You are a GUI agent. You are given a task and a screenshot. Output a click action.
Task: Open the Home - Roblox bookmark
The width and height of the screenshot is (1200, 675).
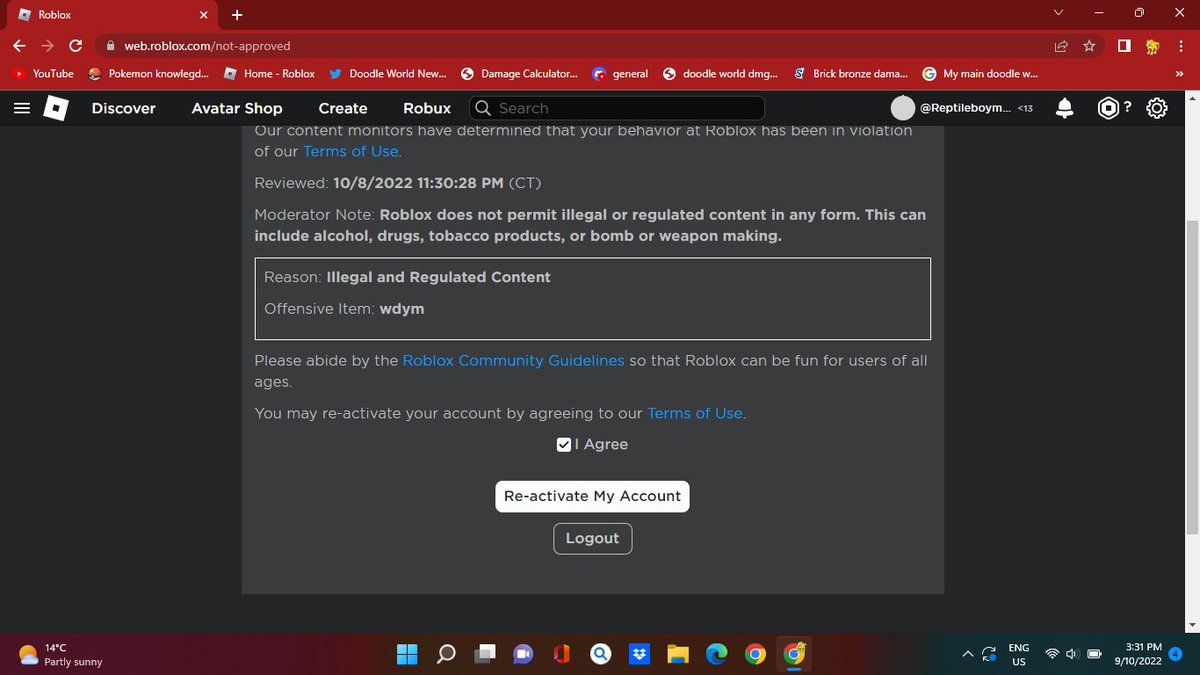(x=270, y=73)
